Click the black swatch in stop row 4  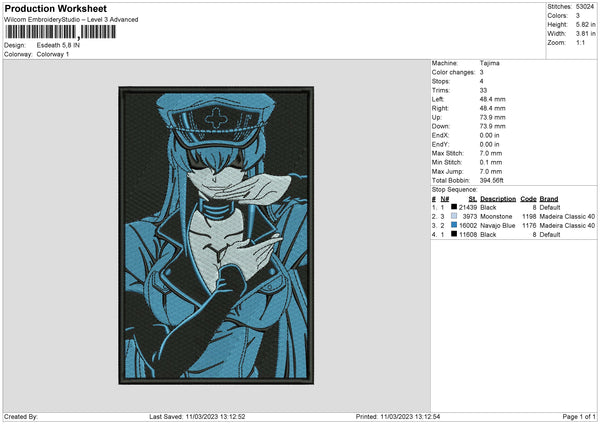[454, 234]
